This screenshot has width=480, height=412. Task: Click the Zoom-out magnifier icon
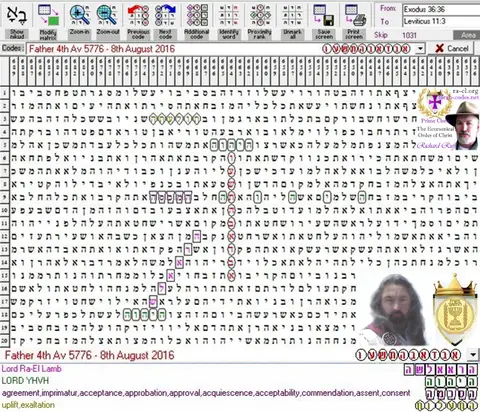pyautogui.click(x=107, y=15)
